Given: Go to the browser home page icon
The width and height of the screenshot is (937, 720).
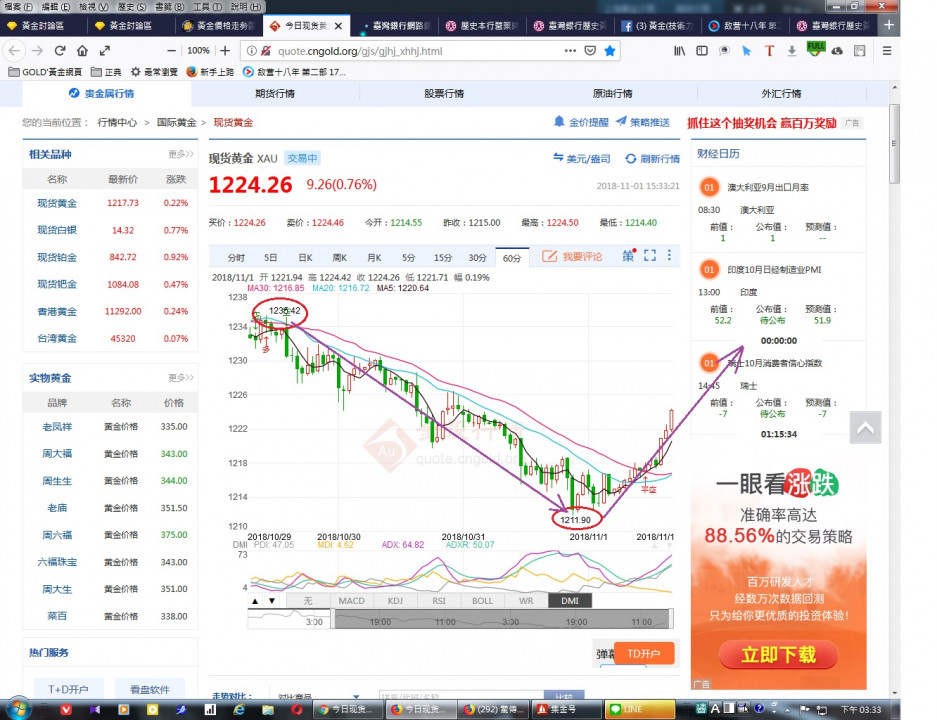Looking at the screenshot, I should [82, 51].
